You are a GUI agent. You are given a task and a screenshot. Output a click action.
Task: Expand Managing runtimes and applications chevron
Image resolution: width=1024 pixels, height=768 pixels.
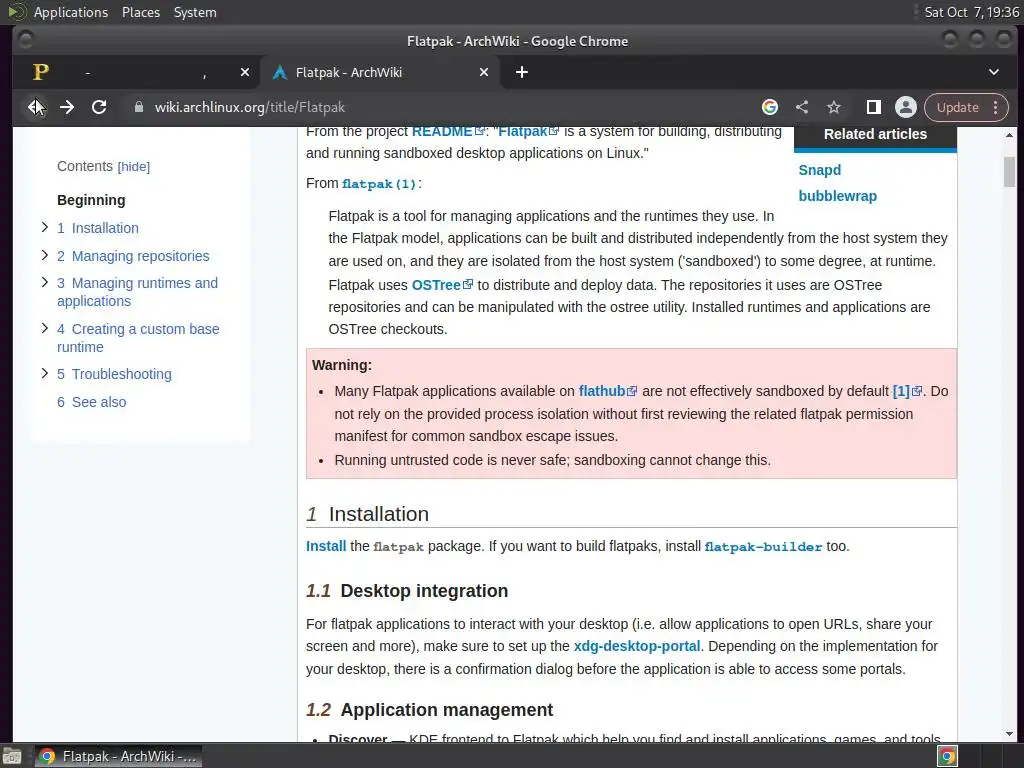[x=44, y=282]
